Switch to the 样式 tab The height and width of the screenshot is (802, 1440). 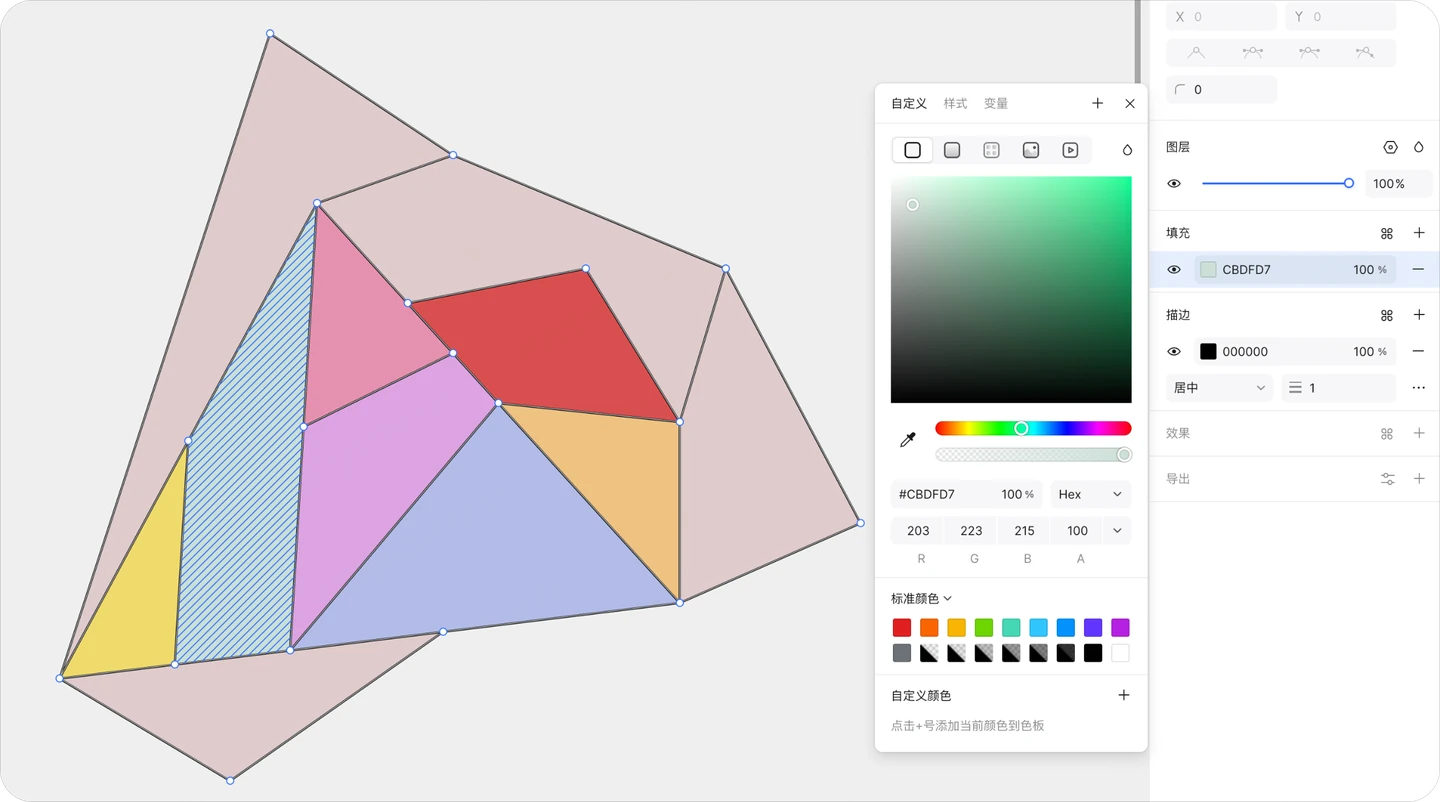point(955,104)
